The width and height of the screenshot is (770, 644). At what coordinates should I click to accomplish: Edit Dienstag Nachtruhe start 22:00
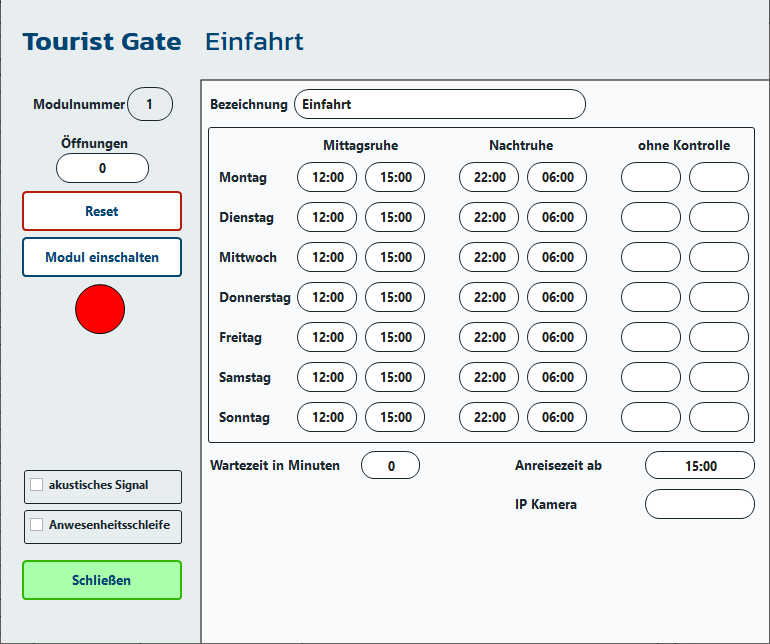[x=489, y=217]
